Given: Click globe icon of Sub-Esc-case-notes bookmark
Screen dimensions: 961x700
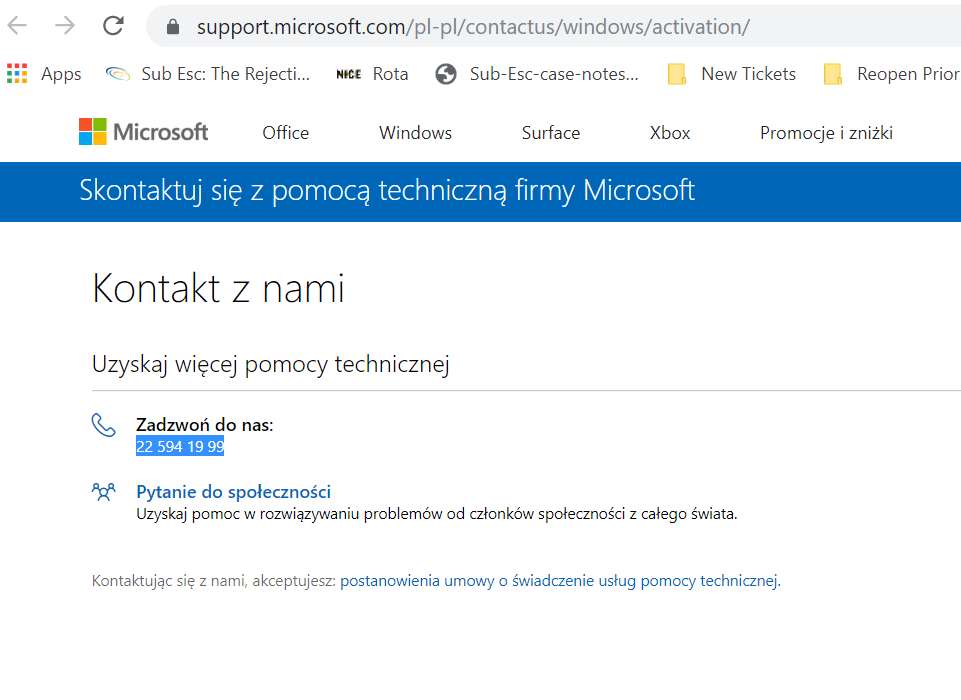Looking at the screenshot, I should [x=446, y=74].
